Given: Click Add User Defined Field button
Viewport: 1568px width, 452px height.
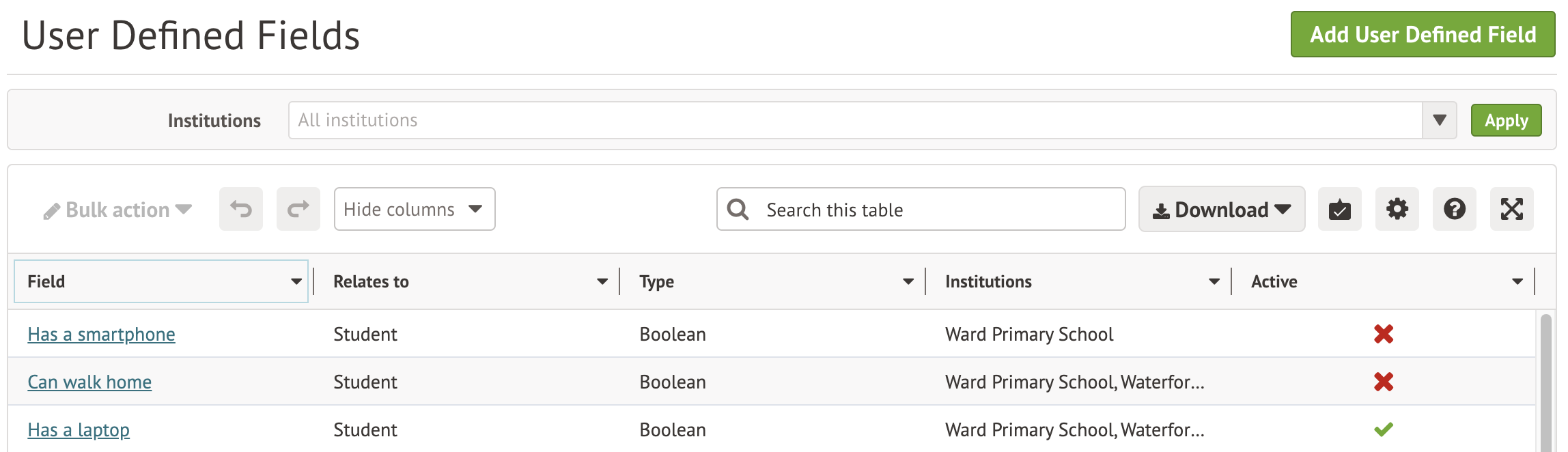Looking at the screenshot, I should (1422, 34).
